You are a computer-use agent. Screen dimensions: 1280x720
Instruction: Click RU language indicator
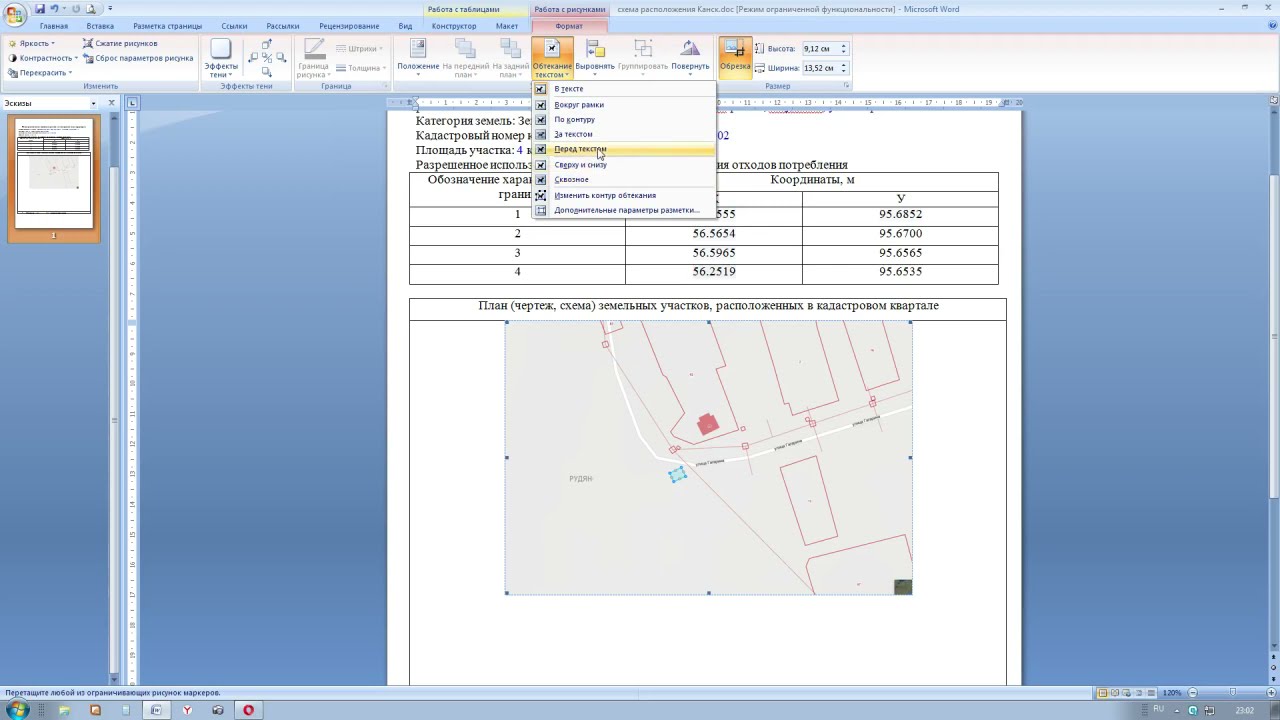click(1159, 709)
